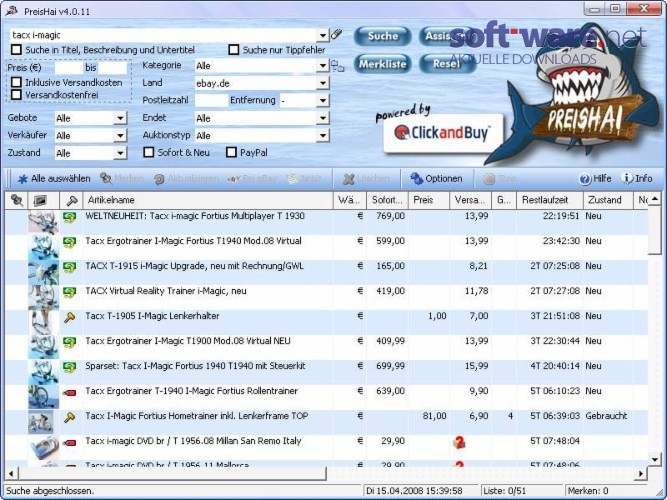Open Entfernung dropdown

[323, 100]
